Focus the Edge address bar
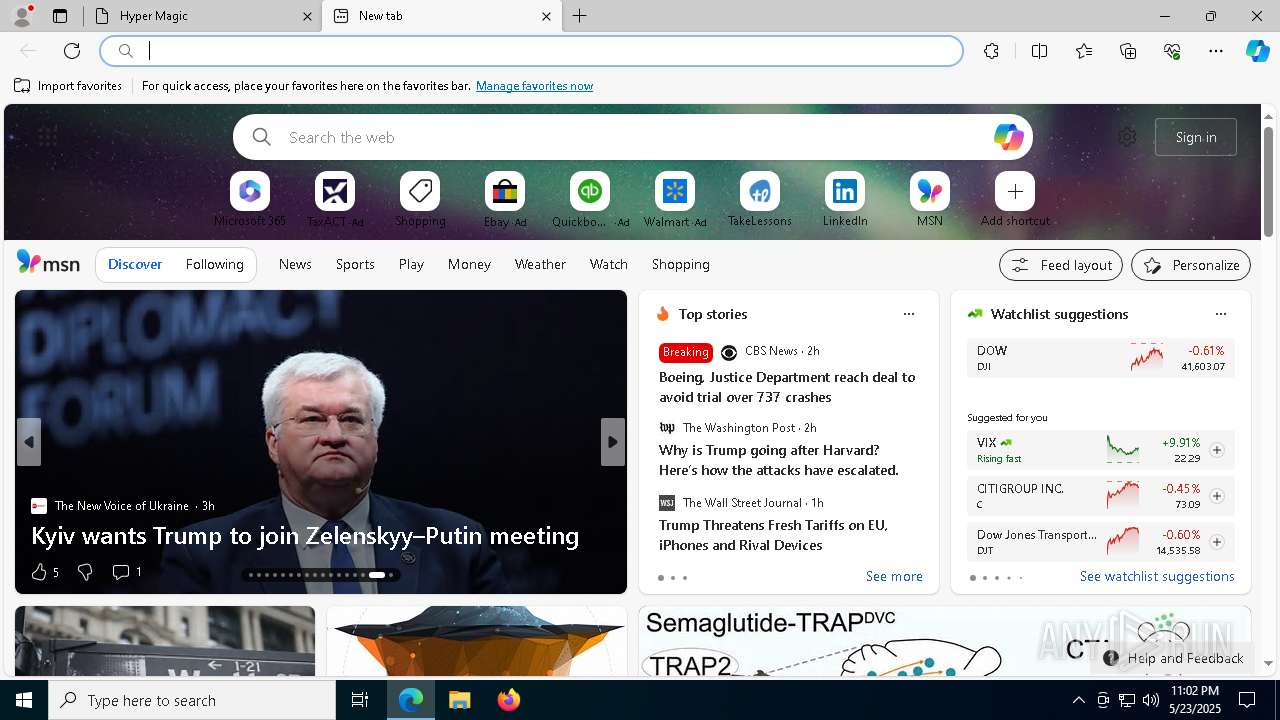This screenshot has width=1280, height=720. [532, 51]
